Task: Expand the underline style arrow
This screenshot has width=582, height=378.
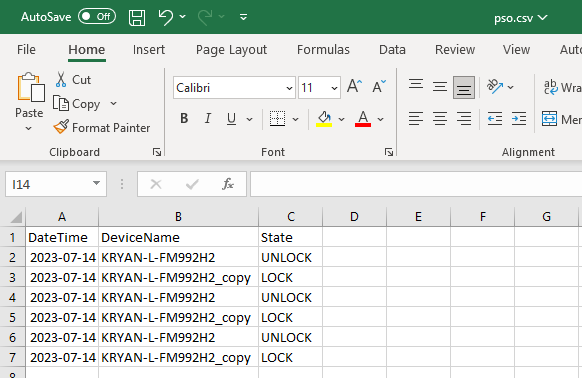Action: (250, 119)
